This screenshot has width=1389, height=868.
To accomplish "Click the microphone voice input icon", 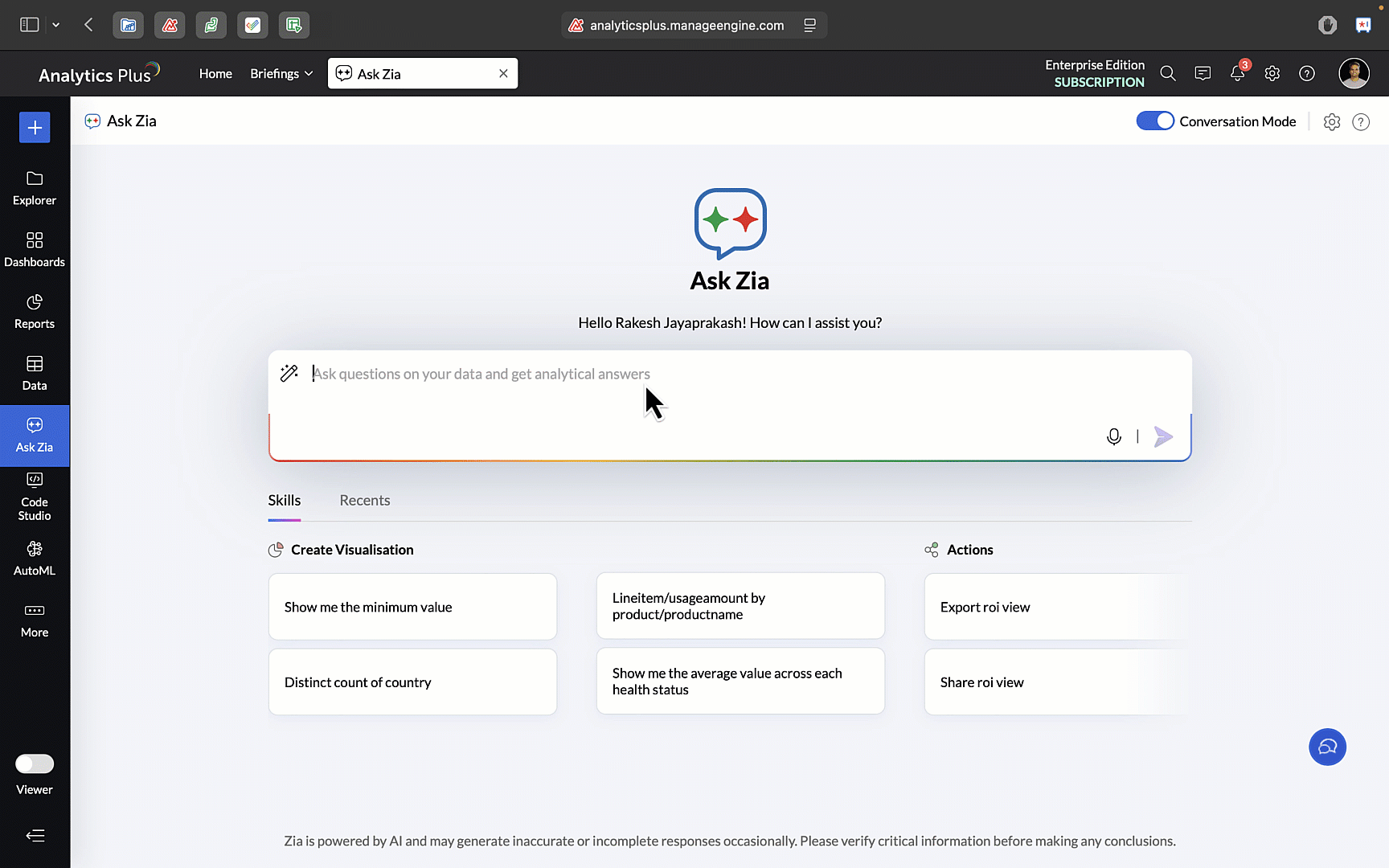I will point(1113,436).
